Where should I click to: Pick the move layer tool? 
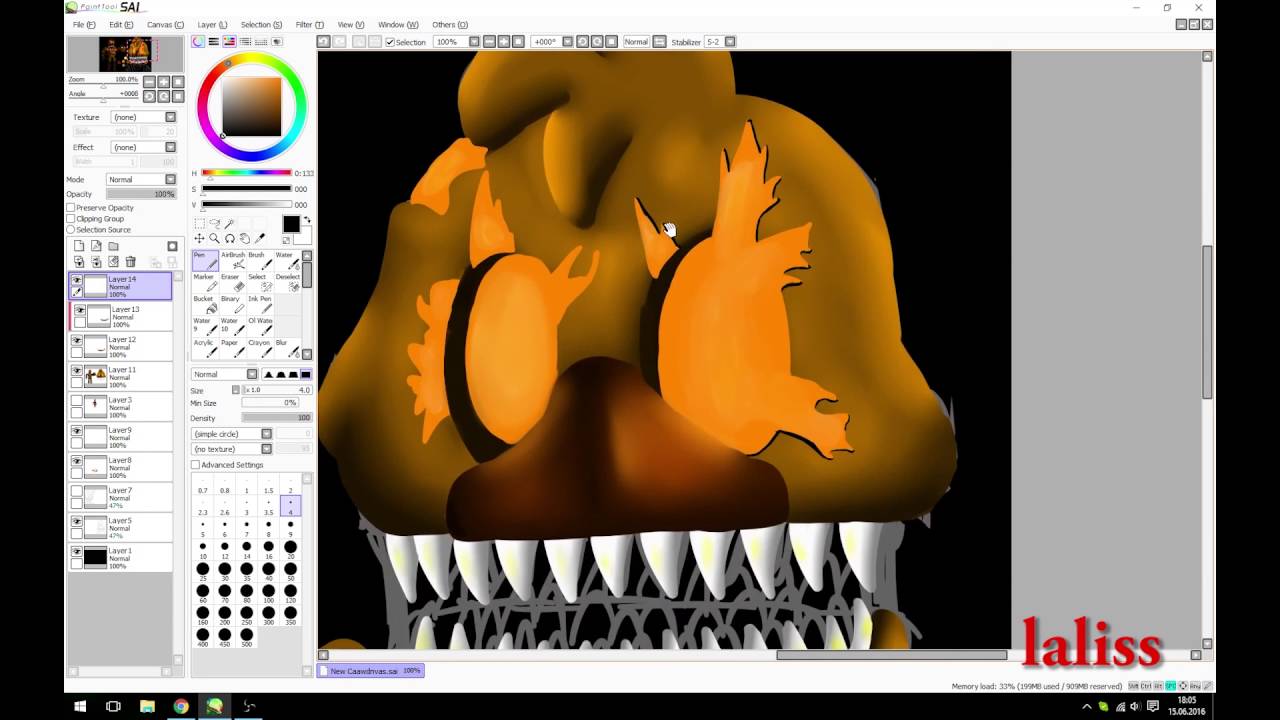pos(199,238)
